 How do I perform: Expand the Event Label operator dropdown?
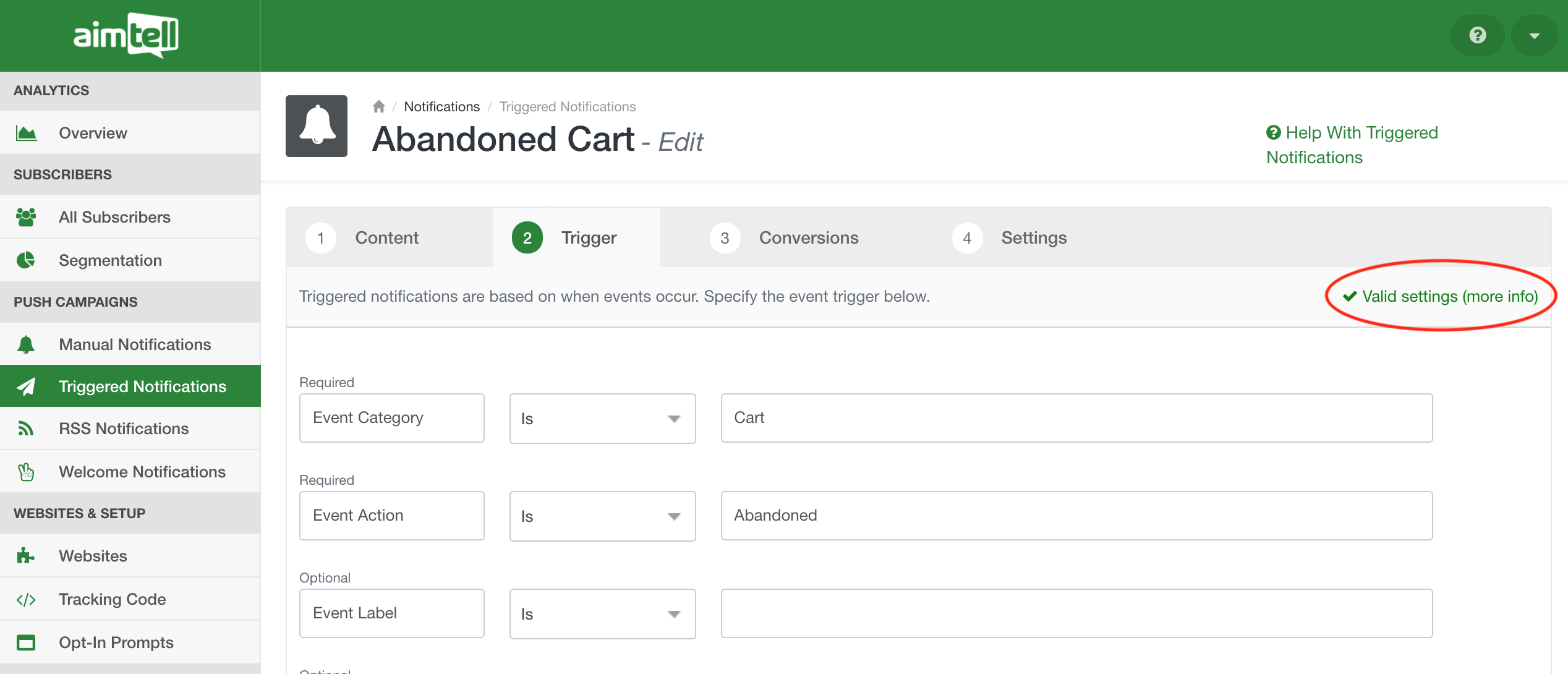(602, 614)
